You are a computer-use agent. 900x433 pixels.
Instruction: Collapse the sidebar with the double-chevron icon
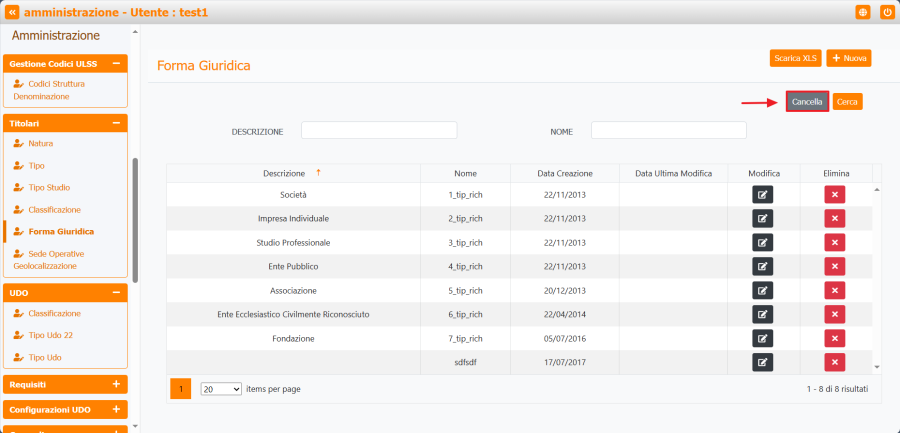tap(13, 12)
